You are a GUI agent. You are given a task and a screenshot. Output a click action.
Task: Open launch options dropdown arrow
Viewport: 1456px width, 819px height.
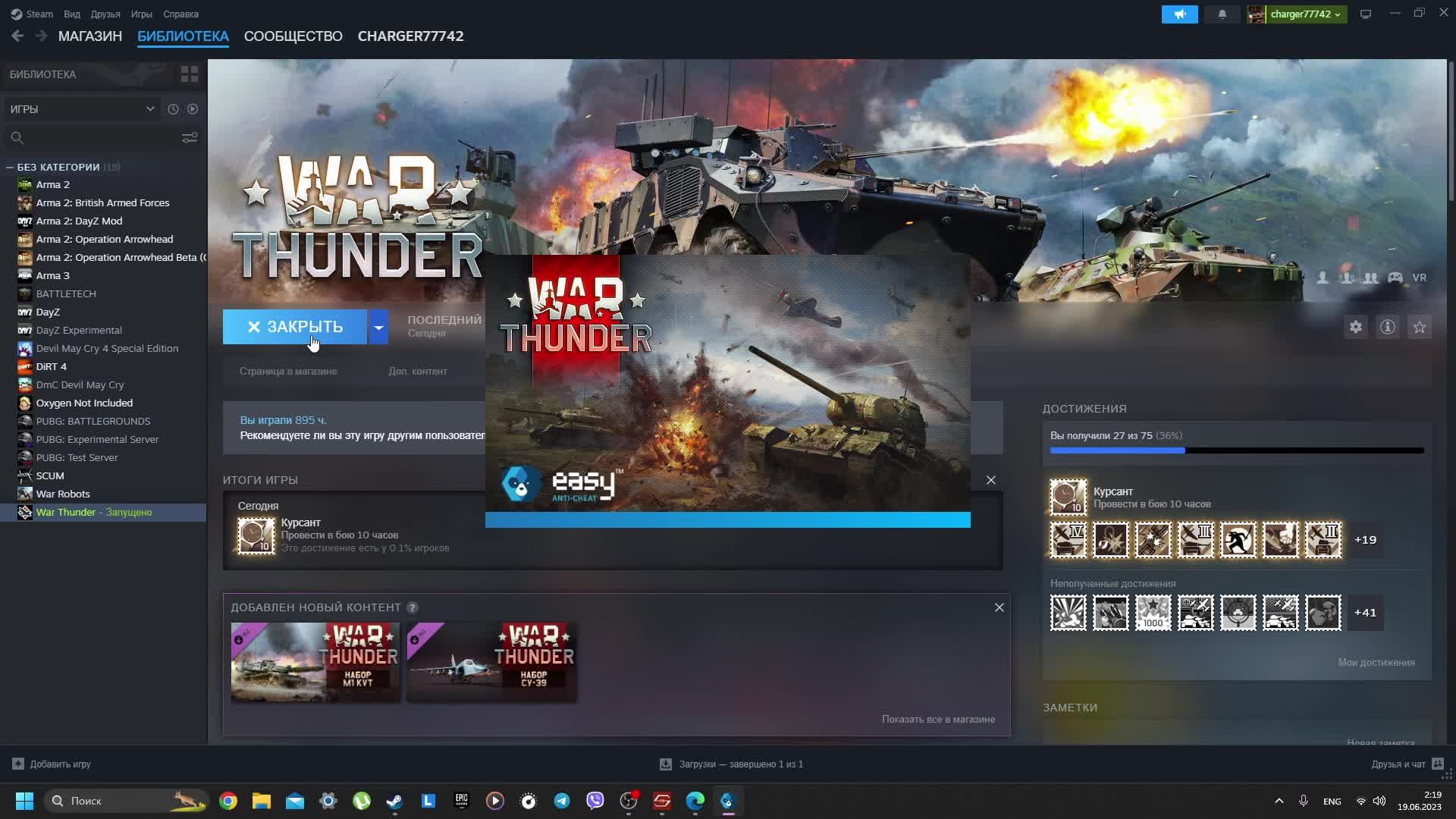tap(378, 327)
